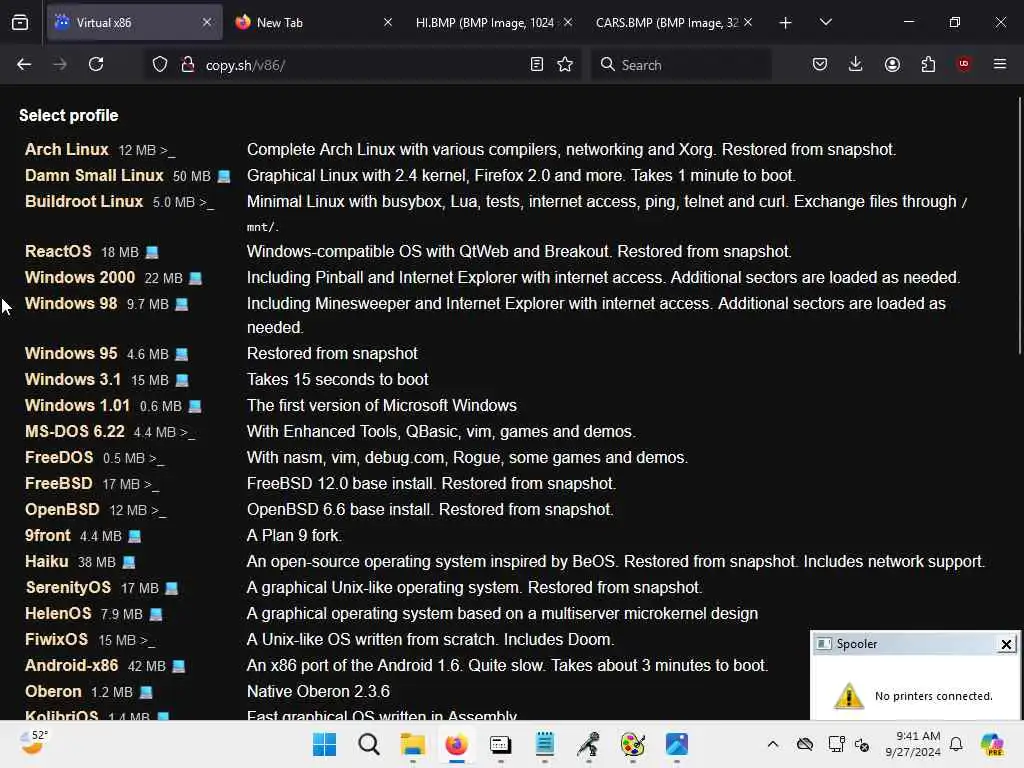Launch the MS-DOS 6.22 profile
This screenshot has height=768, width=1024.
[x=74, y=432]
